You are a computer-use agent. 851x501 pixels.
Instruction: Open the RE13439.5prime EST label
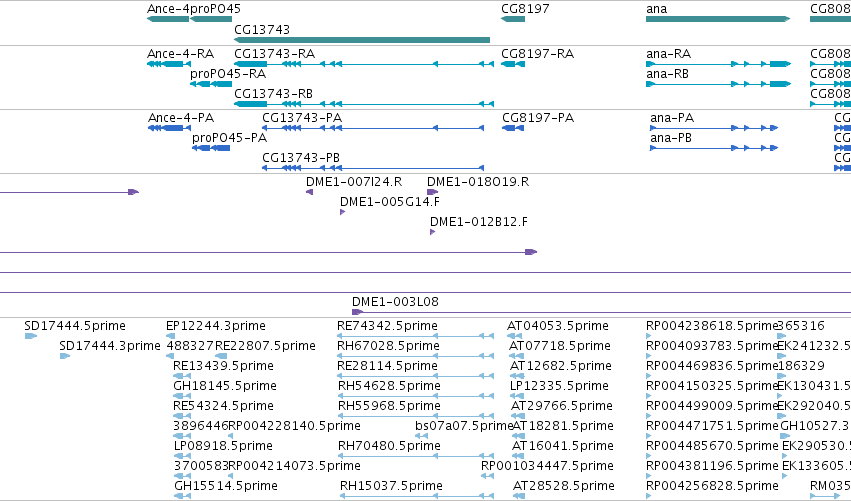click(223, 366)
